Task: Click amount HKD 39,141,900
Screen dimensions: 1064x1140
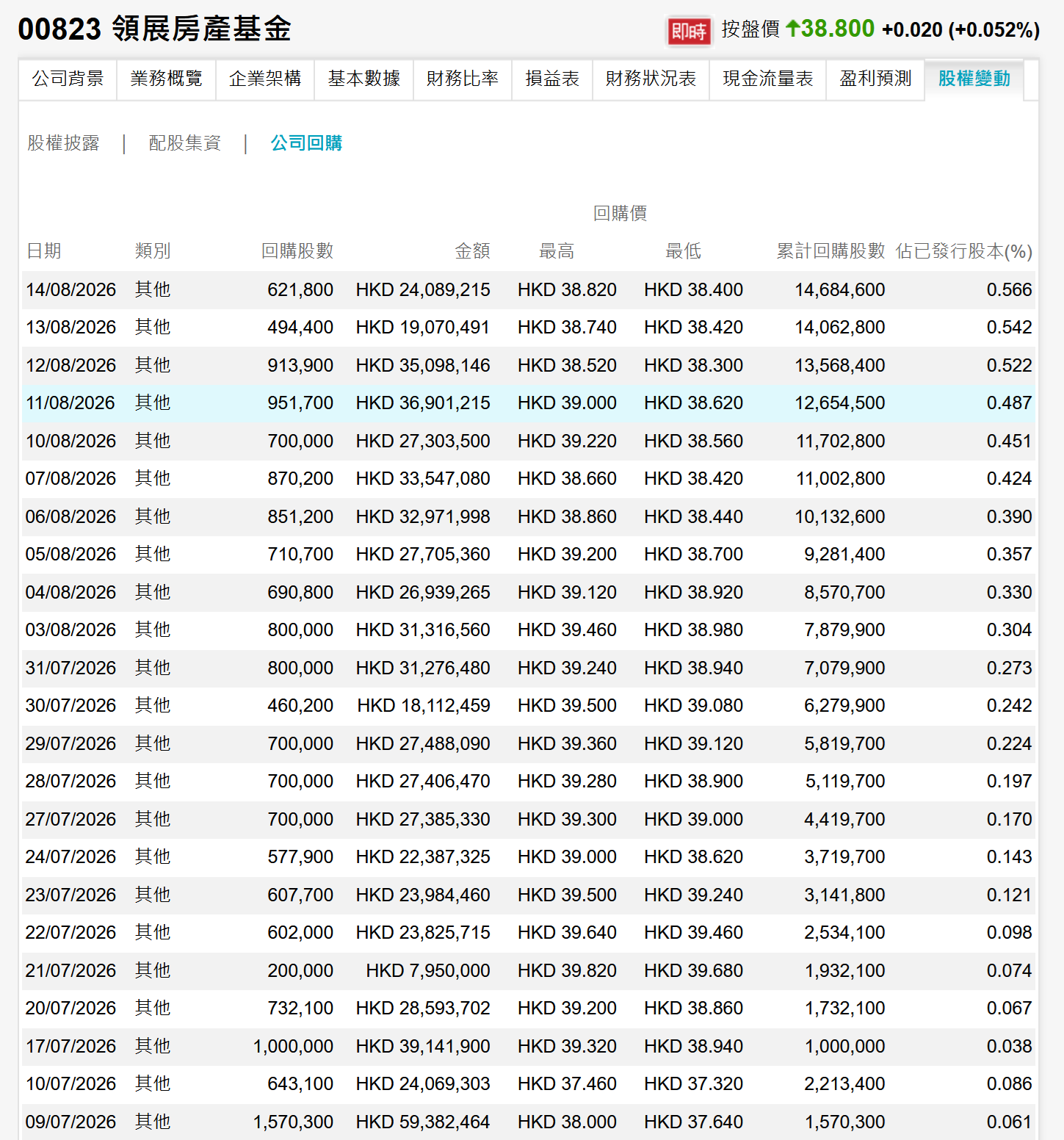Action: click(423, 1046)
